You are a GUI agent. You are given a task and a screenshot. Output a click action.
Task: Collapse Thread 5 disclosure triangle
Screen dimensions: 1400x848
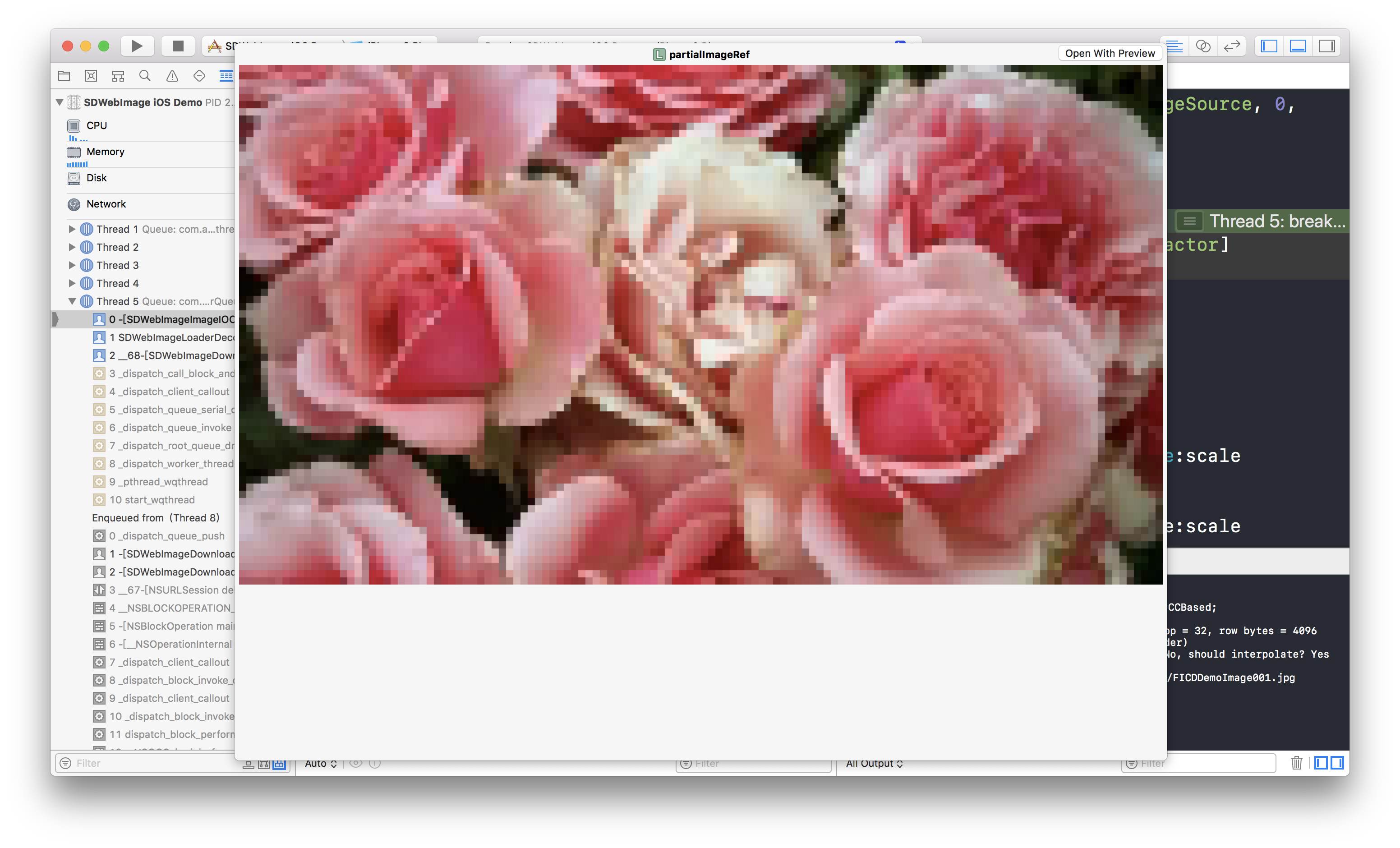[x=72, y=301]
